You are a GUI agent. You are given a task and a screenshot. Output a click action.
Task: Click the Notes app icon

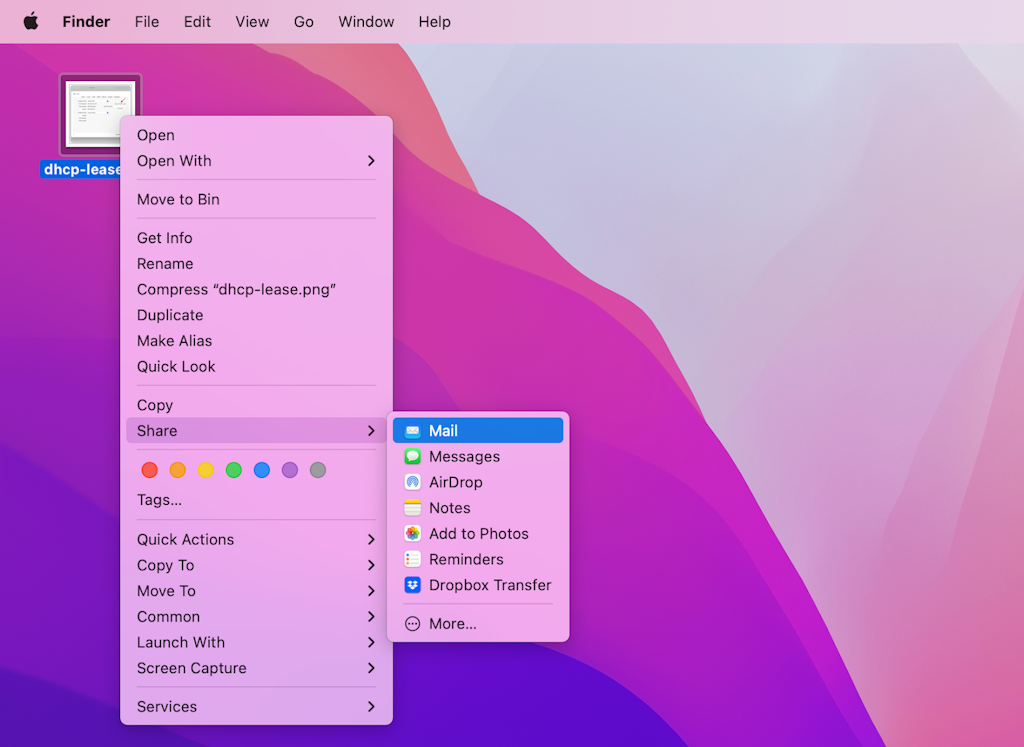pyautogui.click(x=413, y=508)
